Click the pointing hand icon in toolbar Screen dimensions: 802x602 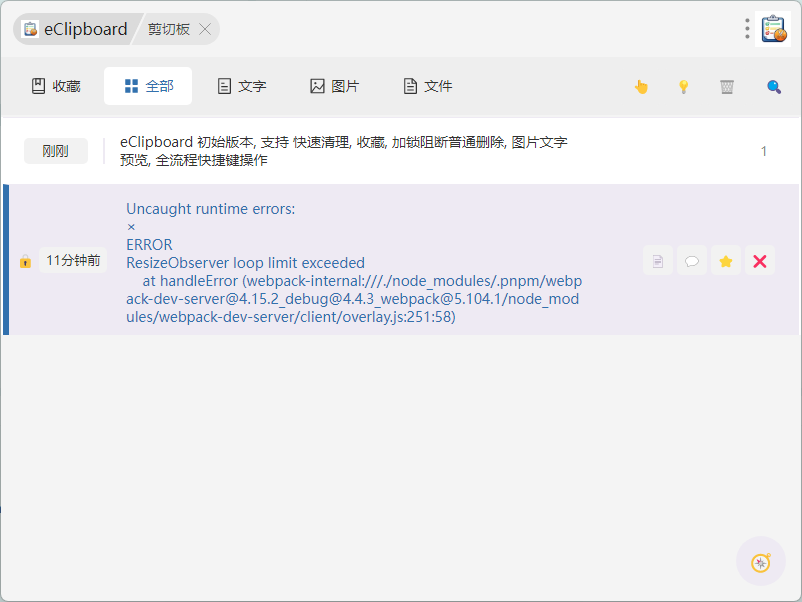(641, 87)
